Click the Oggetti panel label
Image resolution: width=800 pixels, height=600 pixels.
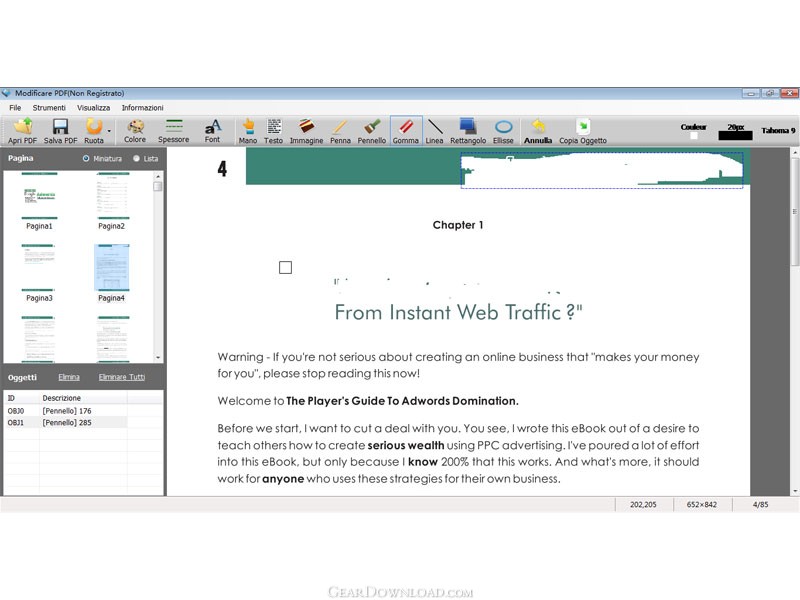point(22,378)
